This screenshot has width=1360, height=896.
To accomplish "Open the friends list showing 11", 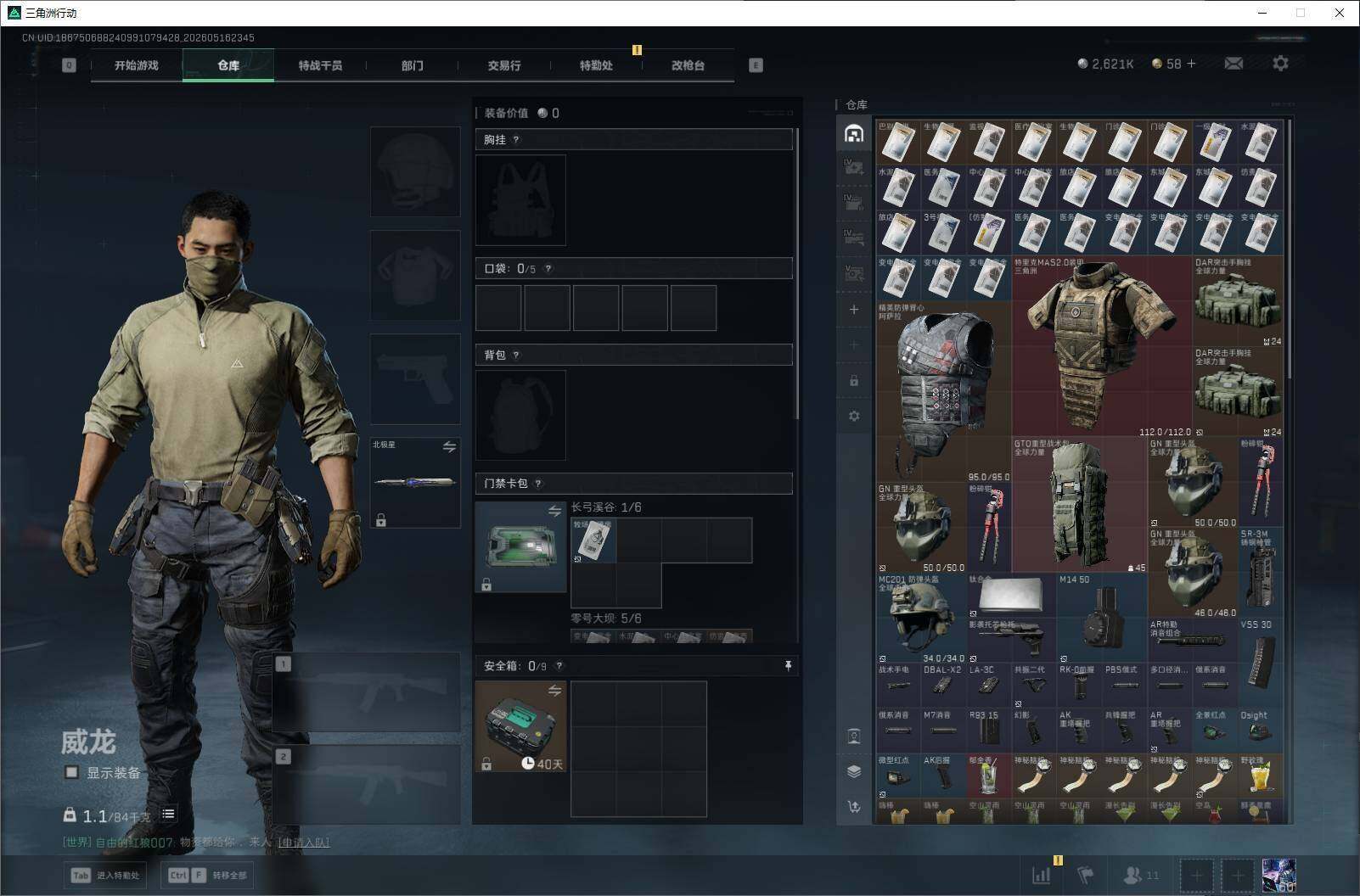I will (1140, 875).
